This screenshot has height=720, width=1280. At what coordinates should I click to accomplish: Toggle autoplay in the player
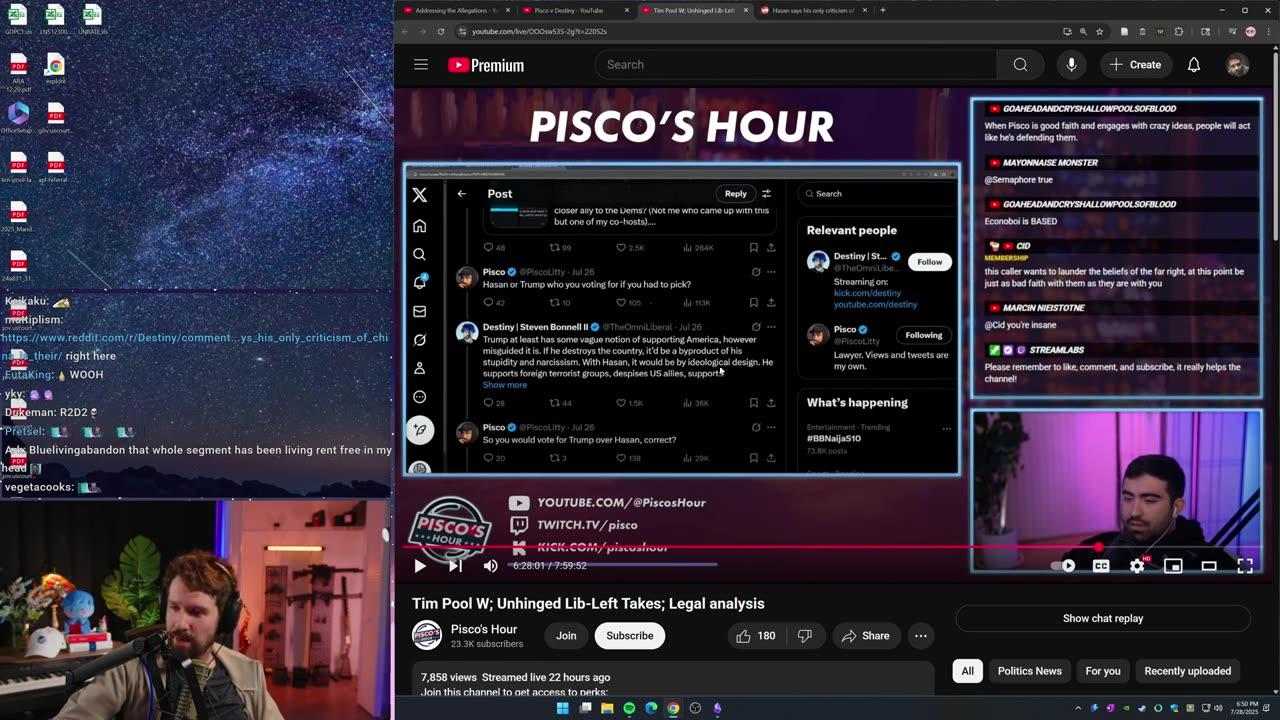click(1064, 566)
